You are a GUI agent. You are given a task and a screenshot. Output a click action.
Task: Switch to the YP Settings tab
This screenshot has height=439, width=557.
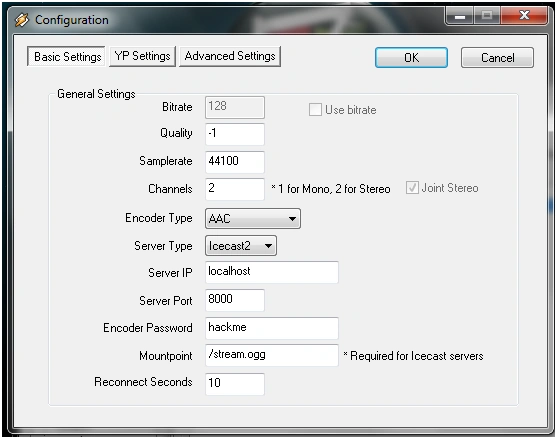pyautogui.click(x=142, y=56)
